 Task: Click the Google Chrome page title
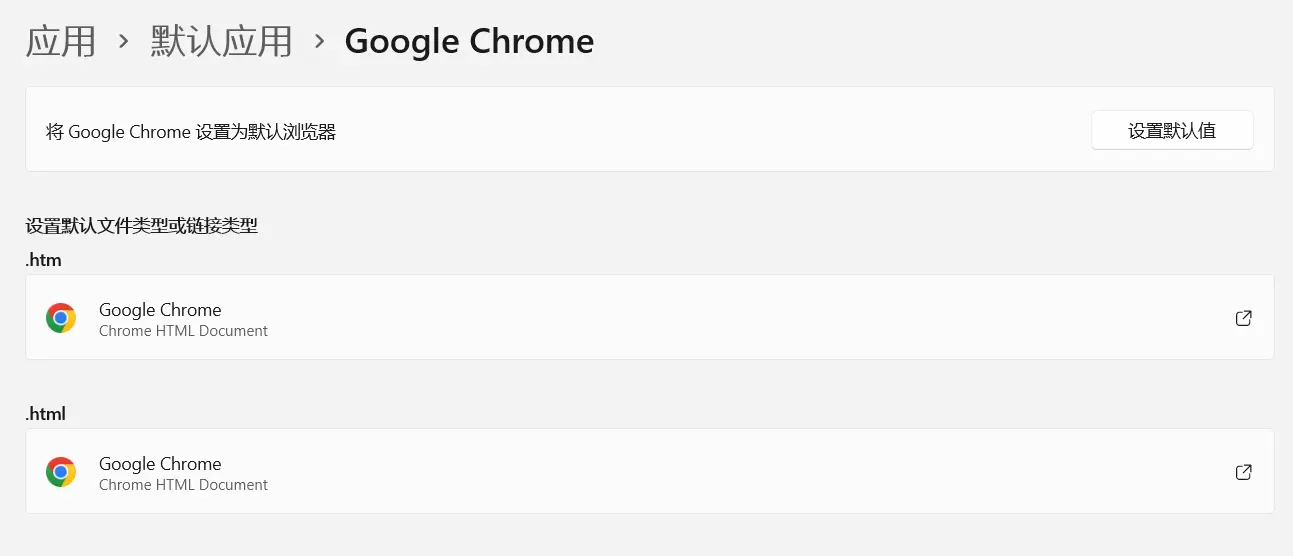point(469,42)
